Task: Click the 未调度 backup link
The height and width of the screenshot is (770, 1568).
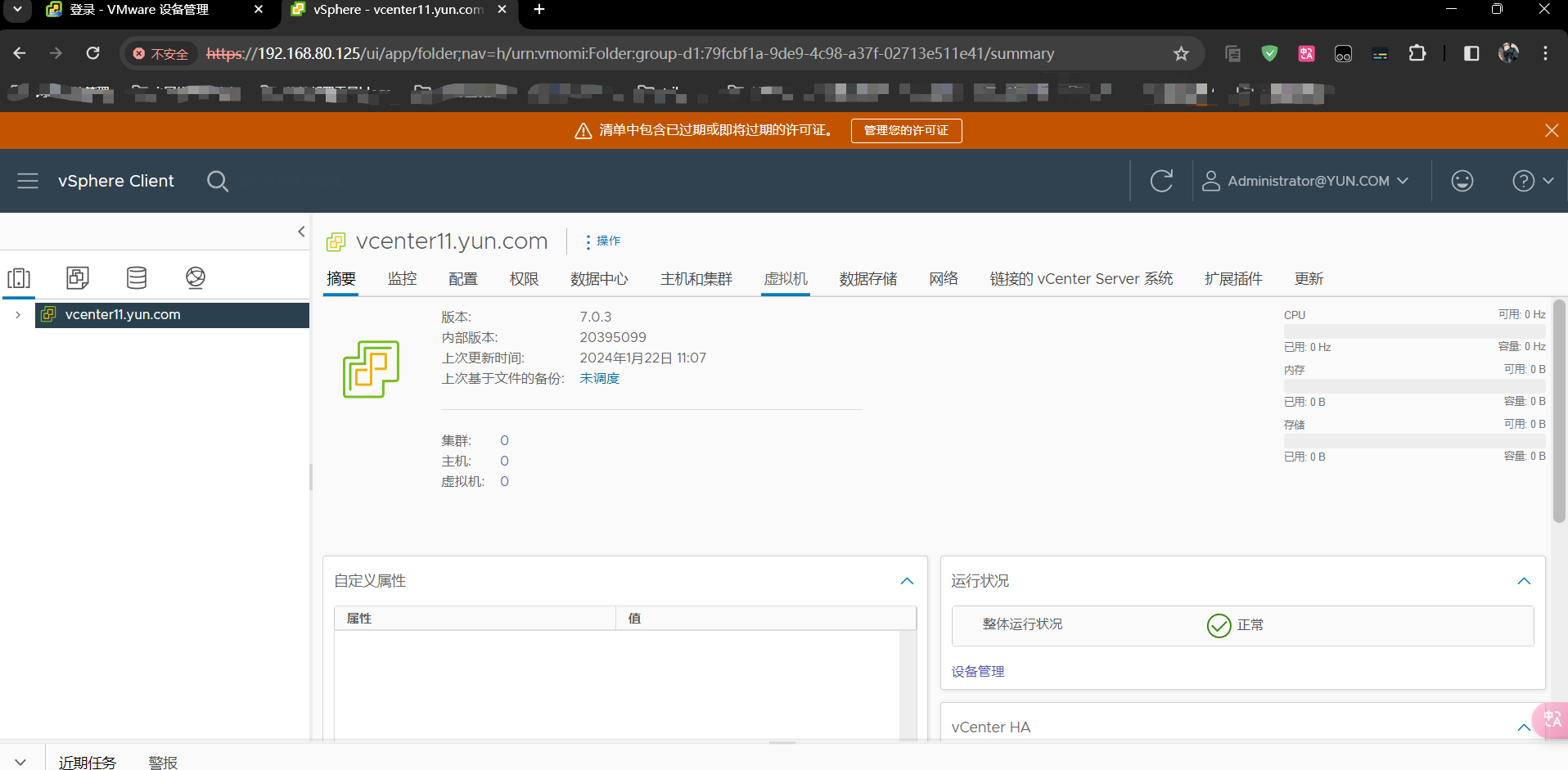Action: click(x=600, y=379)
